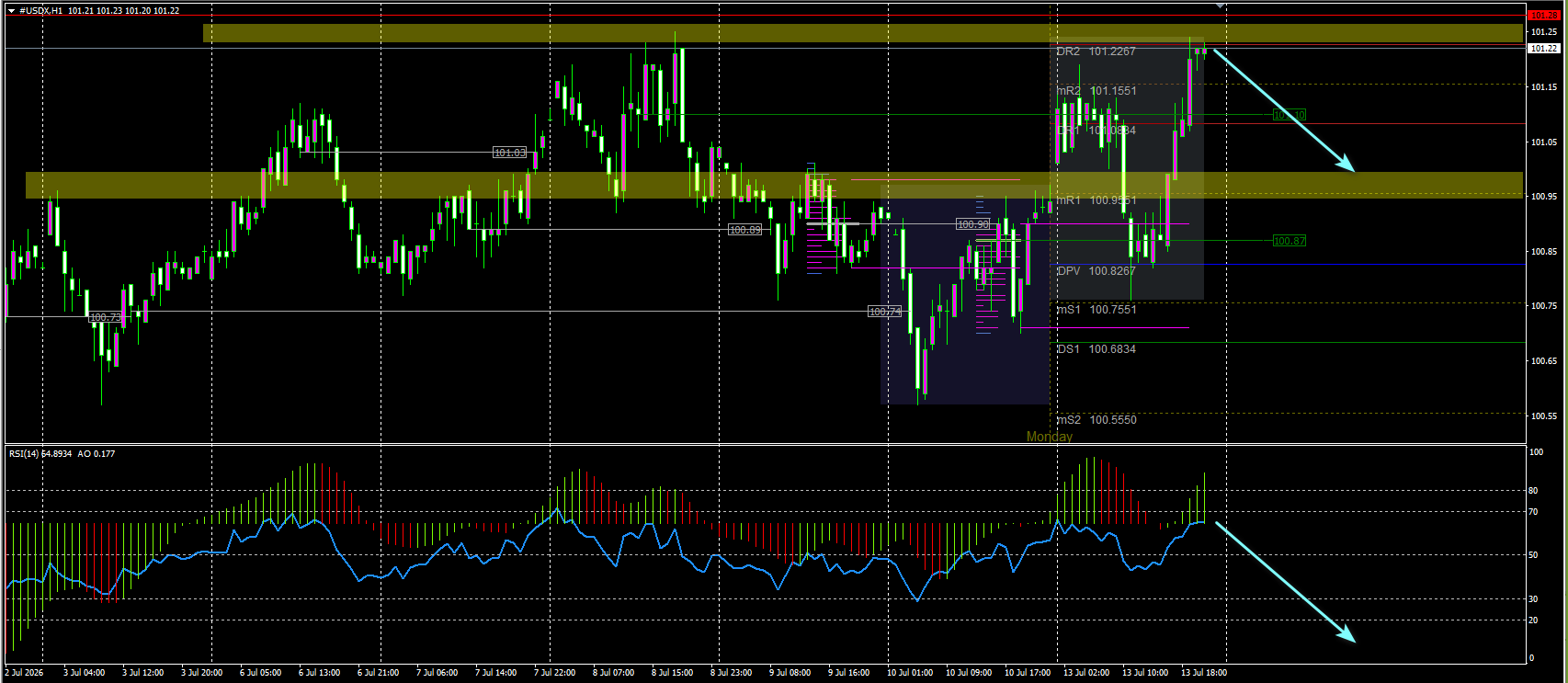Viewport: 1568px width, 683px height.
Task: Click the gray chart shift triangle marker
Action: coord(1220,6)
